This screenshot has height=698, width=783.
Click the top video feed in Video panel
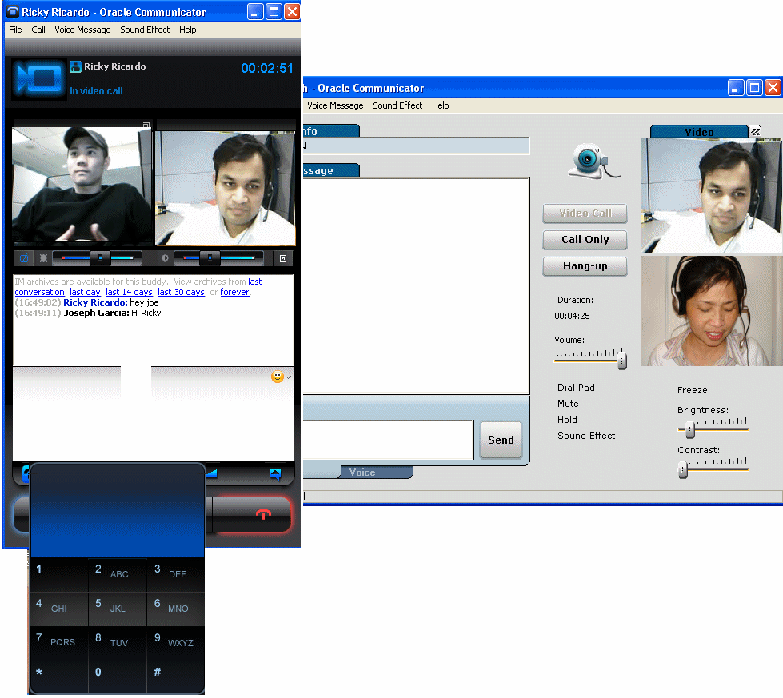tap(712, 195)
